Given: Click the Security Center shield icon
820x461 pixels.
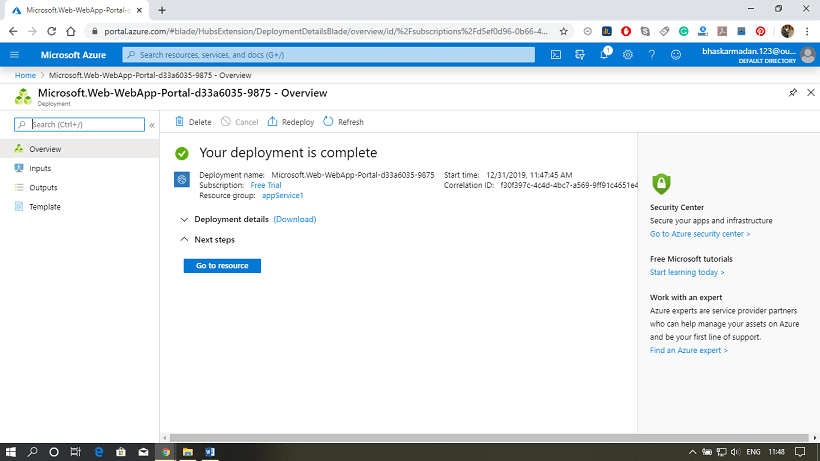Looking at the screenshot, I should (661, 184).
